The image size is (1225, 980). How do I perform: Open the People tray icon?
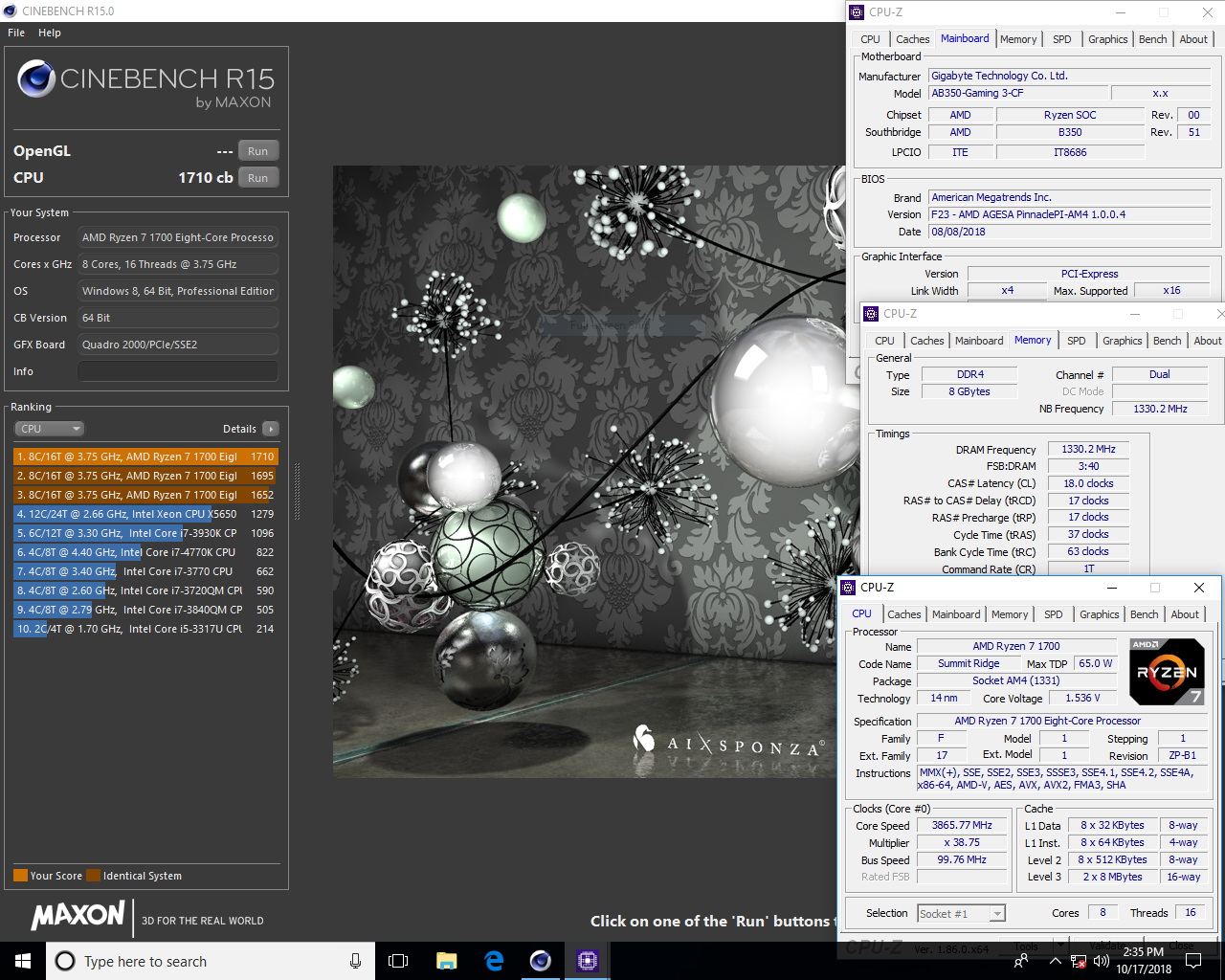pos(1021,961)
